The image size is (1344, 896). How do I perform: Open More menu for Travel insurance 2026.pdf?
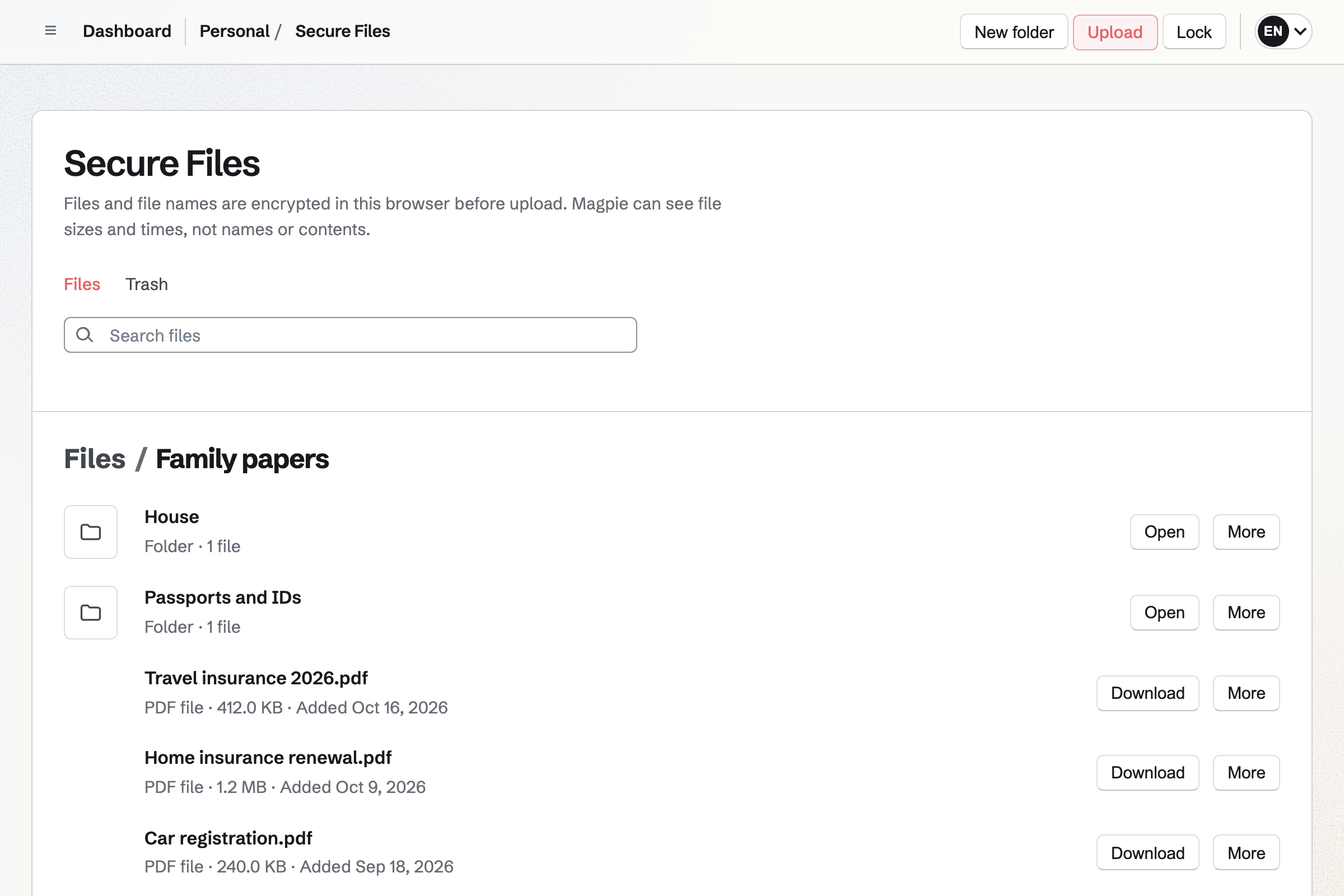pyautogui.click(x=1245, y=693)
